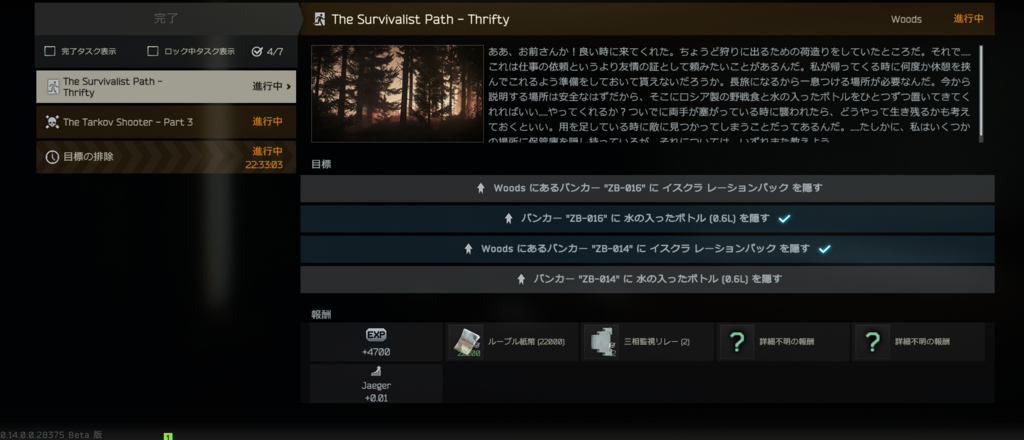
Task: Enable the 完了タスク表示 checkbox
Action: (50, 51)
